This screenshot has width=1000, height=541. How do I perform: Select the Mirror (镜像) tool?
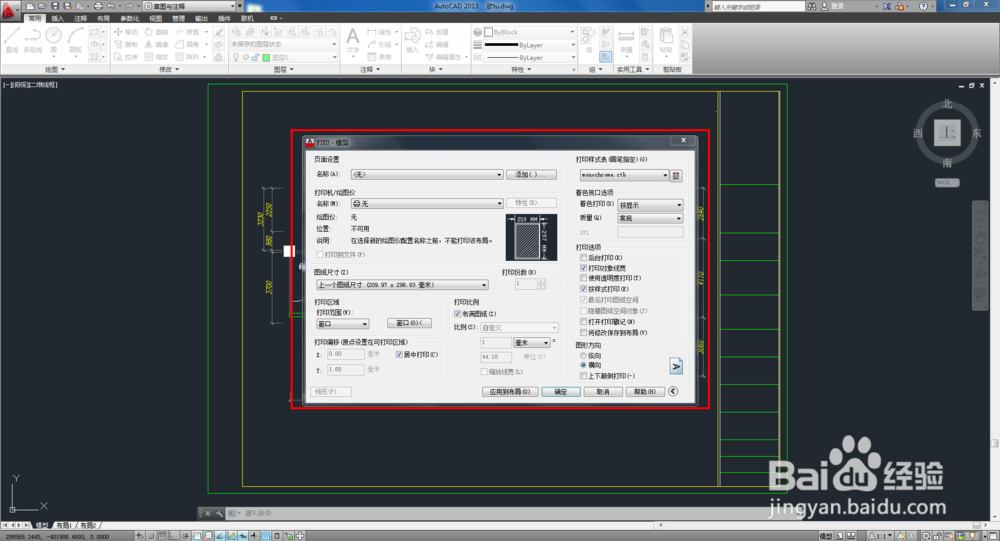pyautogui.click(x=157, y=45)
